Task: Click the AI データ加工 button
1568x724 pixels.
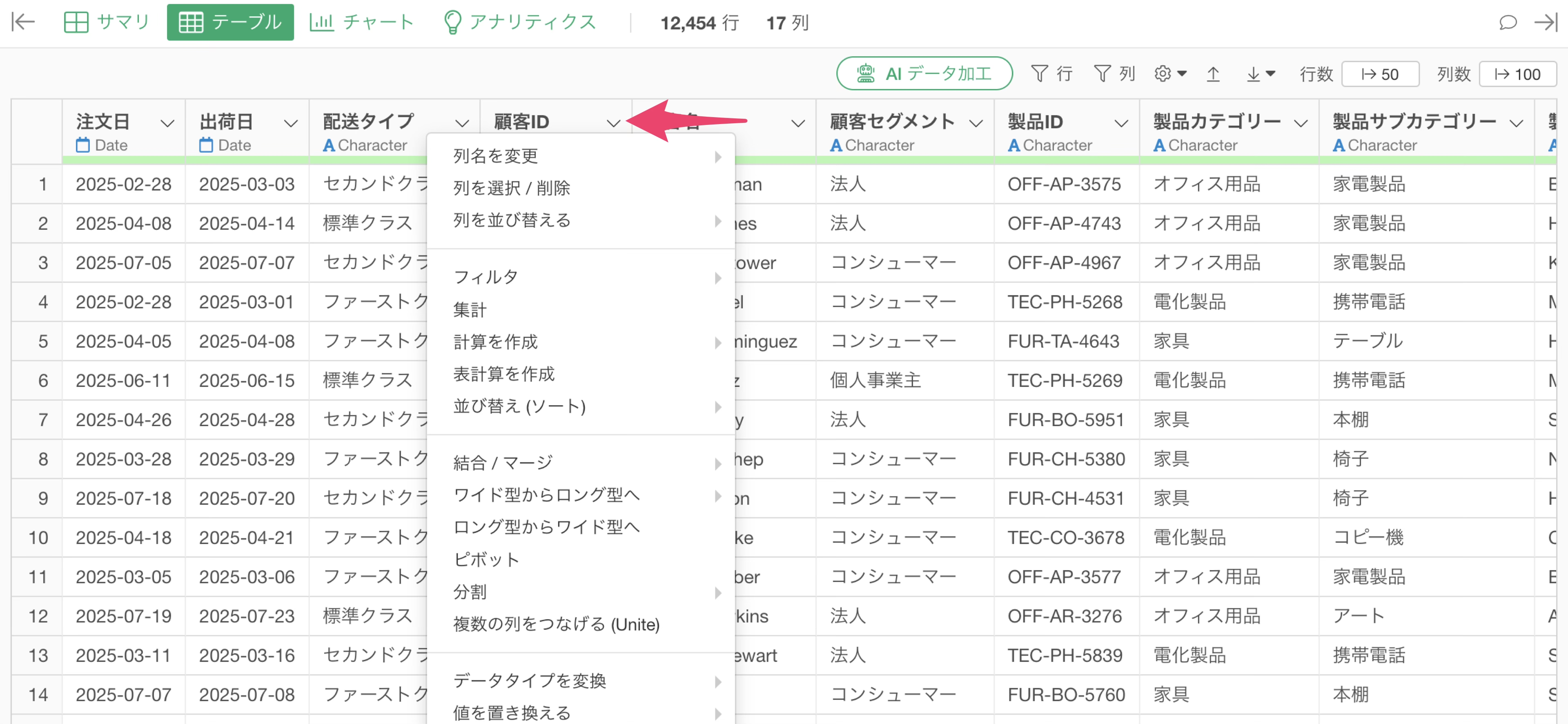Action: [x=924, y=73]
